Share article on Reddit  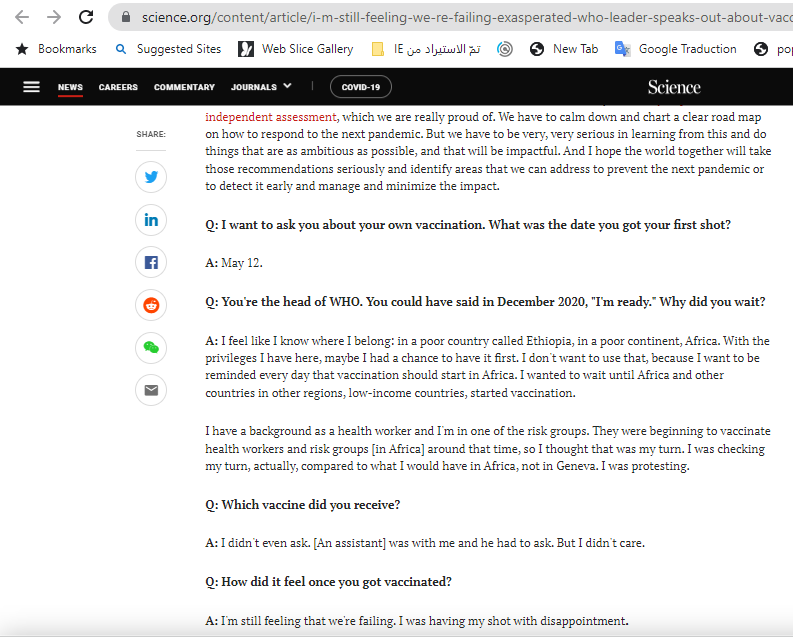[x=151, y=305]
